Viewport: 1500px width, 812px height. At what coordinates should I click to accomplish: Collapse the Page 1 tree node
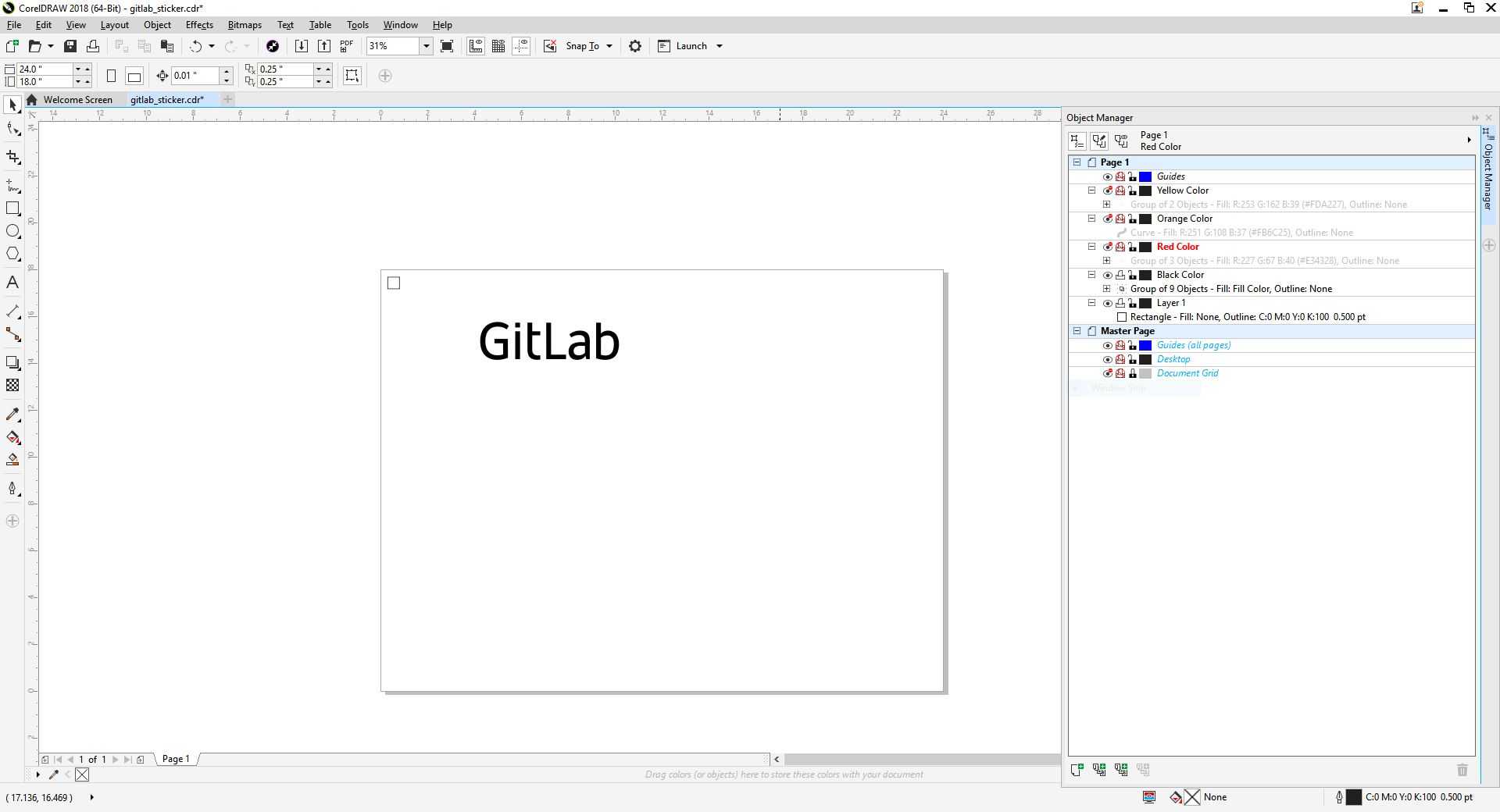[x=1077, y=162]
